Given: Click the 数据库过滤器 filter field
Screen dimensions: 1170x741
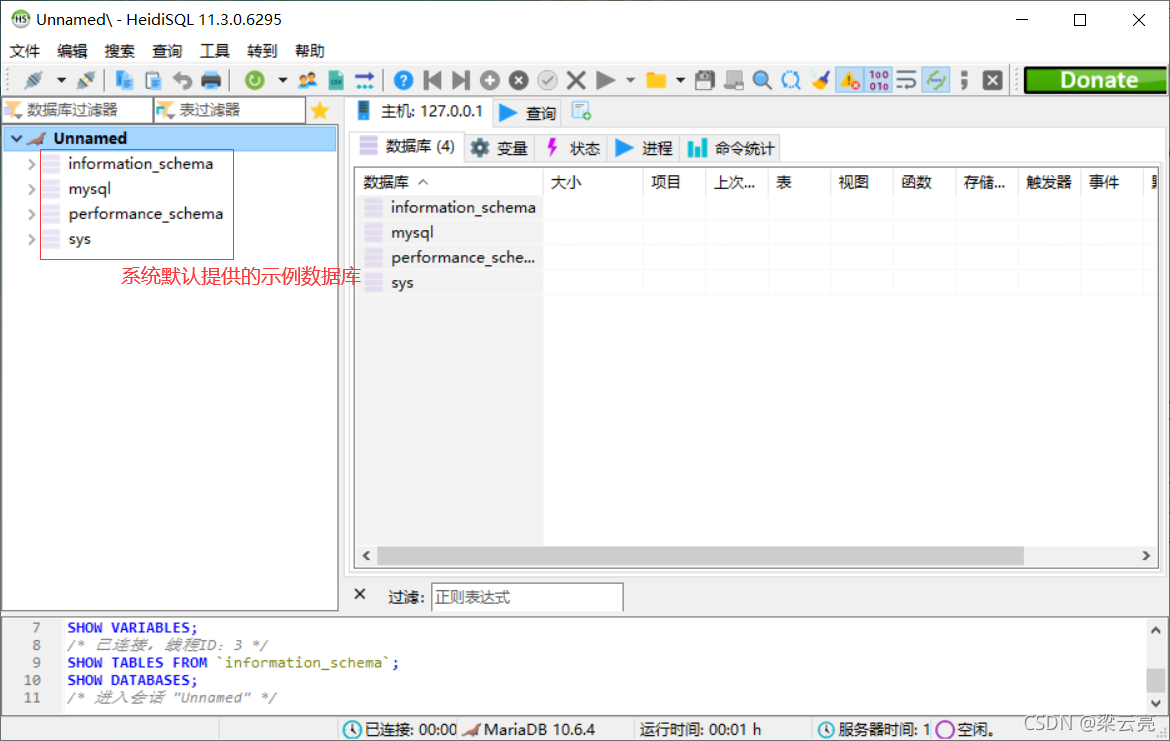Looking at the screenshot, I should tap(78, 110).
